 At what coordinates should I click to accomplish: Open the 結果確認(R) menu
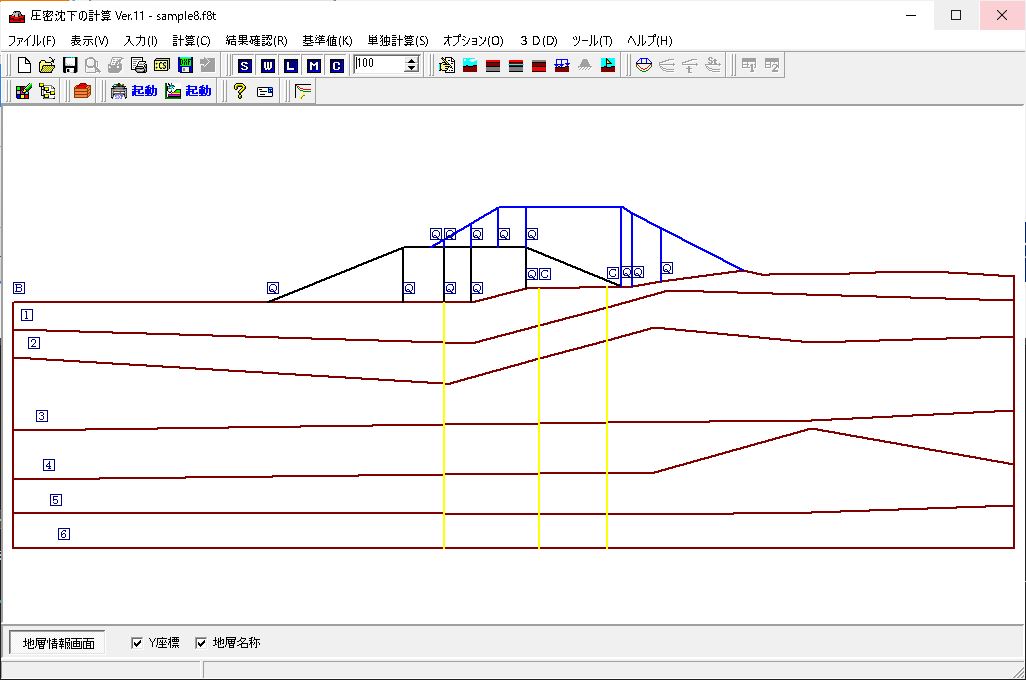[256, 41]
